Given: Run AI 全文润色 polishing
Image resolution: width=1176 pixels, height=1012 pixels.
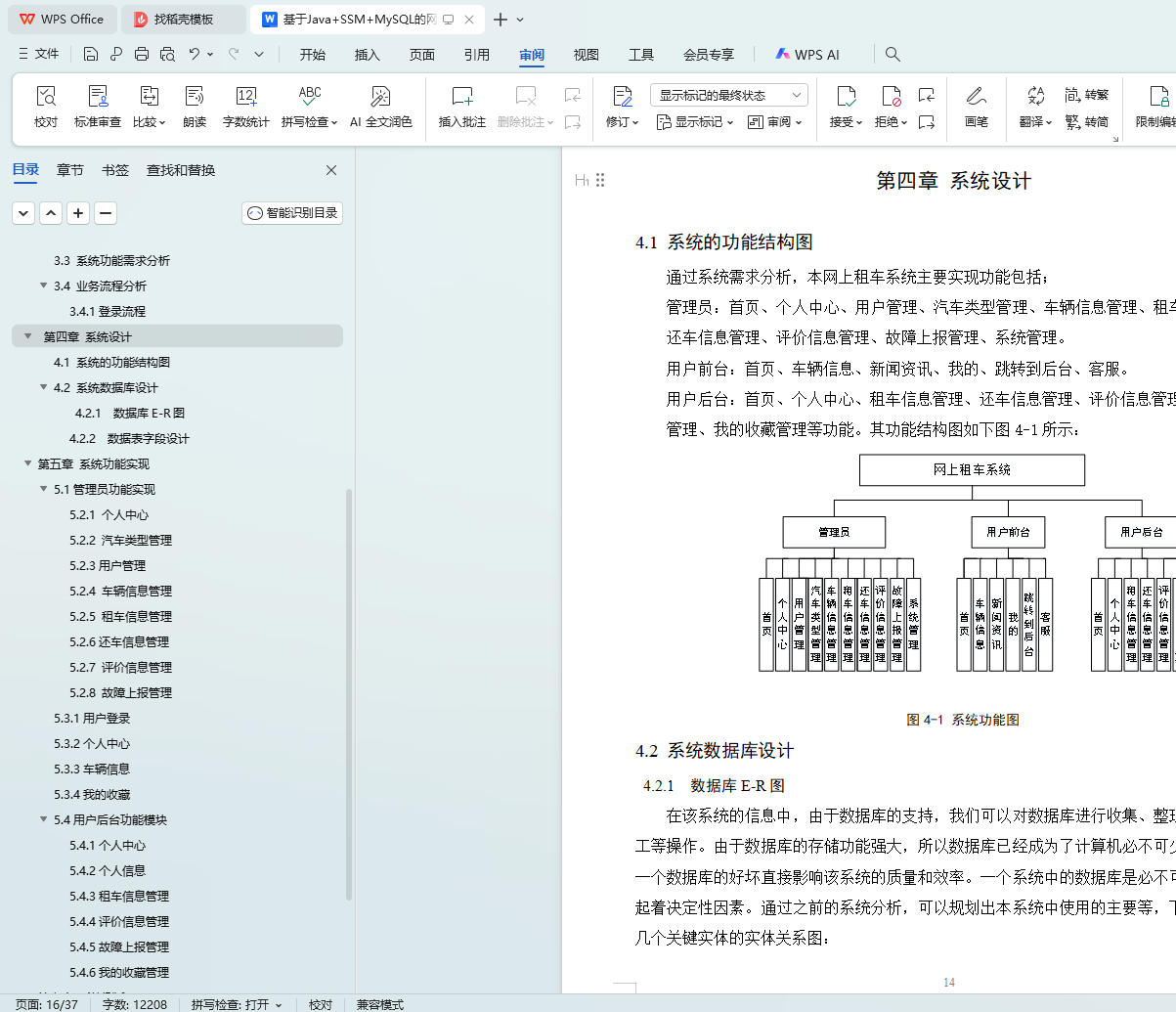Looking at the screenshot, I should click(x=381, y=108).
